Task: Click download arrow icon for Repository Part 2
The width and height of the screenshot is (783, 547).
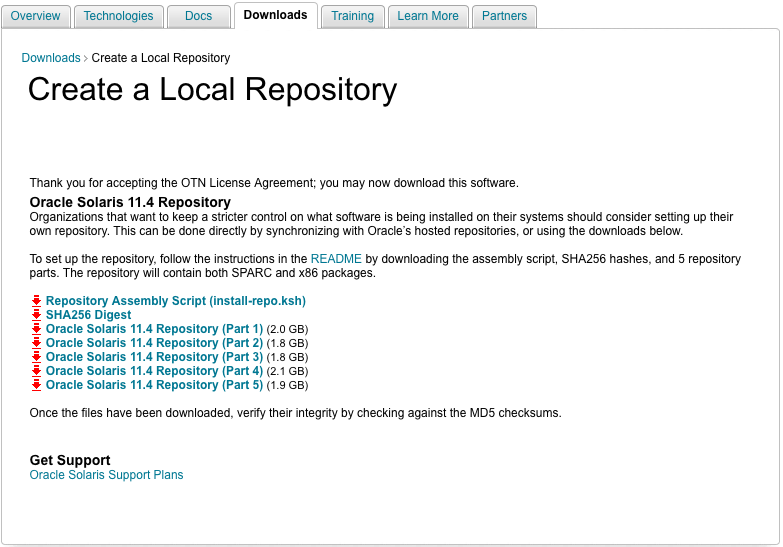Action: pyautogui.click(x=36, y=343)
